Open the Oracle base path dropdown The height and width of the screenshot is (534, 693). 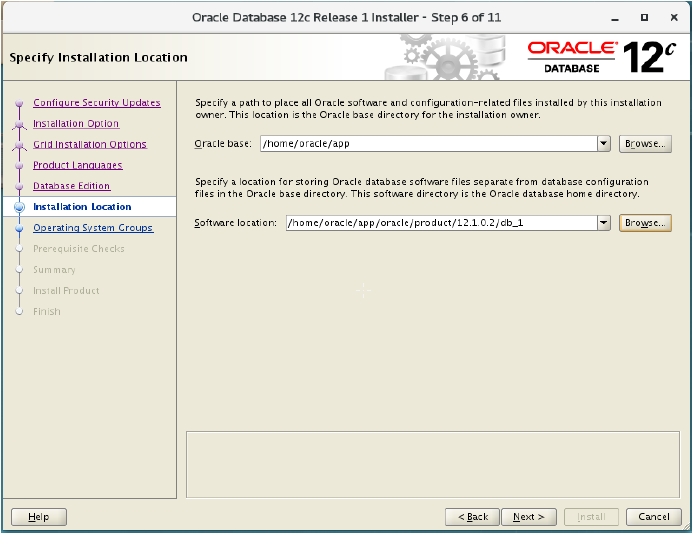tap(604, 144)
